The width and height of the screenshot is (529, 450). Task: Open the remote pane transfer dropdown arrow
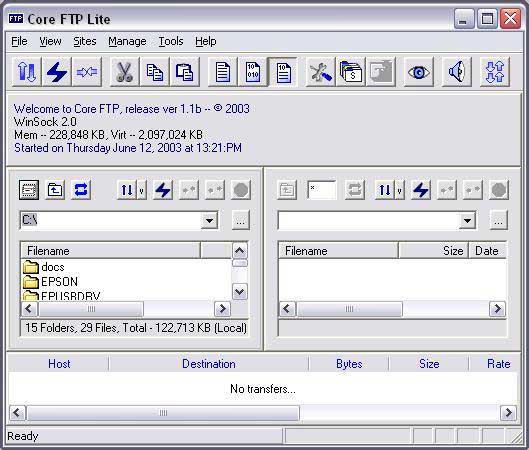tap(400, 190)
